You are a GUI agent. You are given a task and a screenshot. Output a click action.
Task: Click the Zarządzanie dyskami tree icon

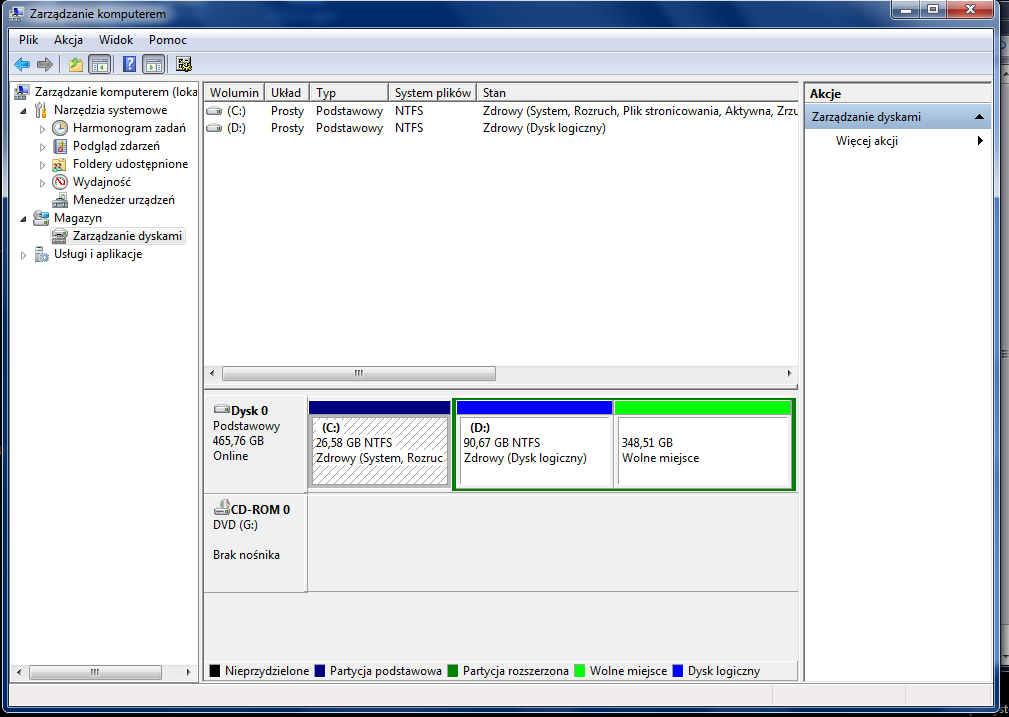point(60,236)
